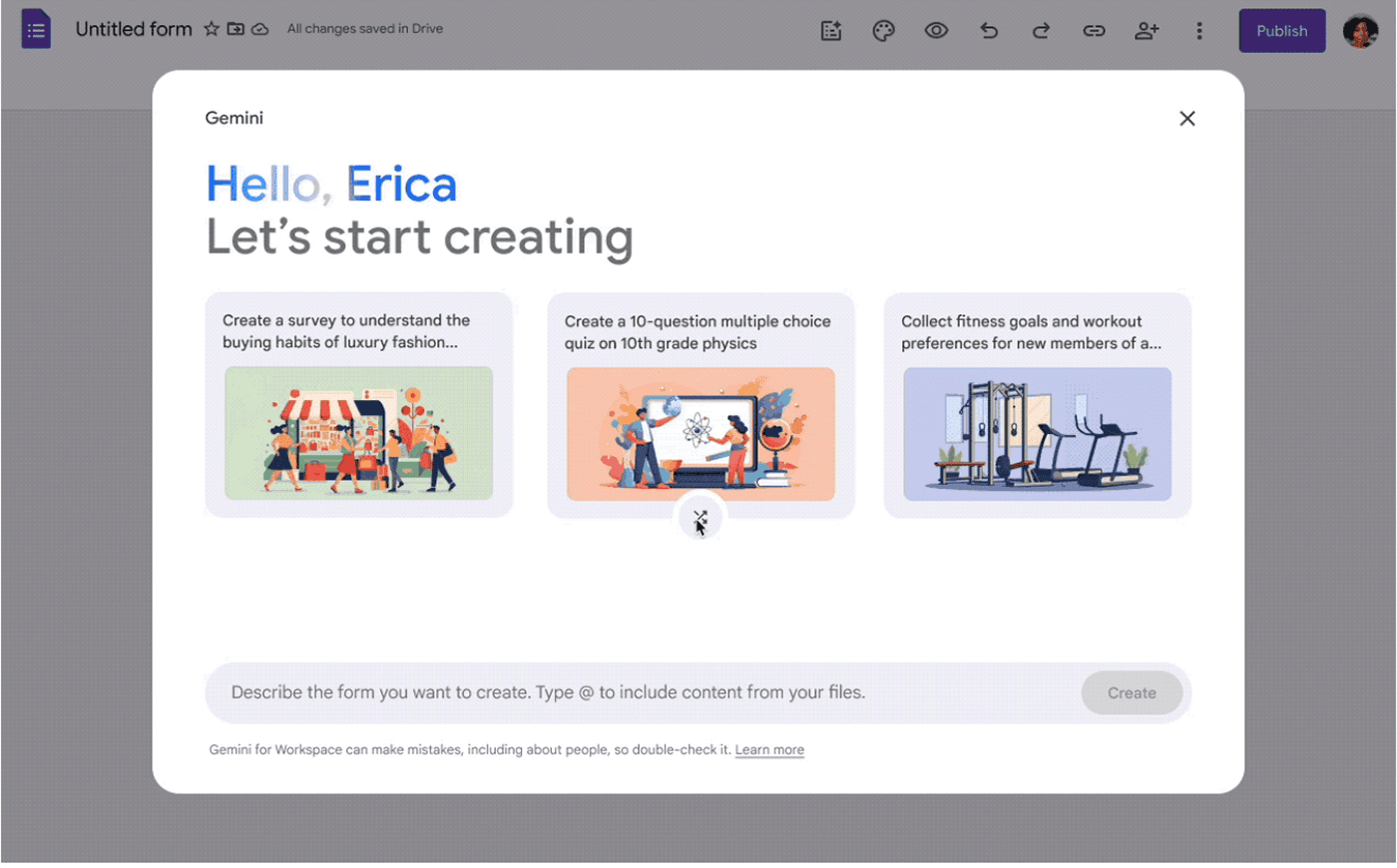1397x868 pixels.
Task: Add collaborators icon
Action: [x=1147, y=31]
